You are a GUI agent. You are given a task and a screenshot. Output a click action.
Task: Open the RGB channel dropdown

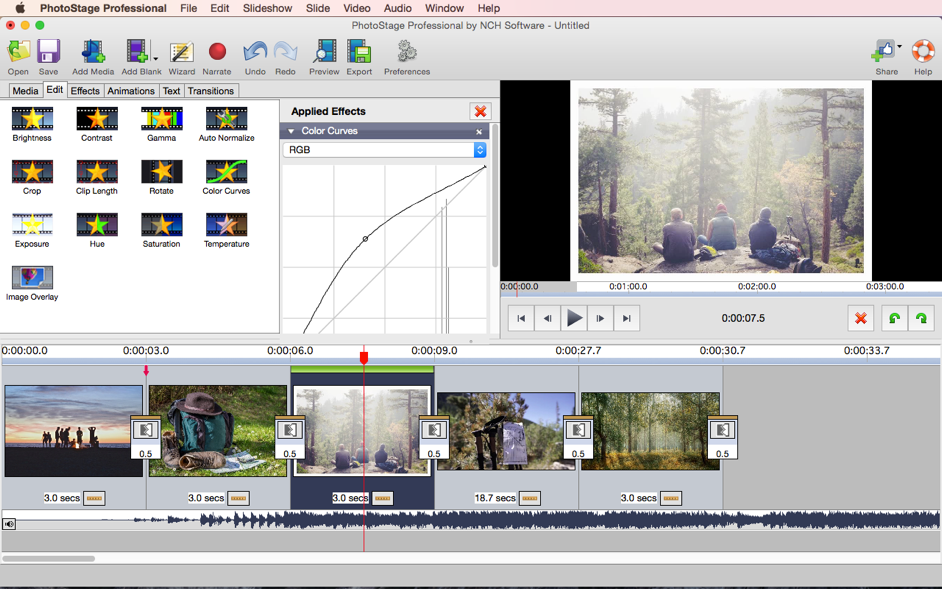tap(384, 150)
